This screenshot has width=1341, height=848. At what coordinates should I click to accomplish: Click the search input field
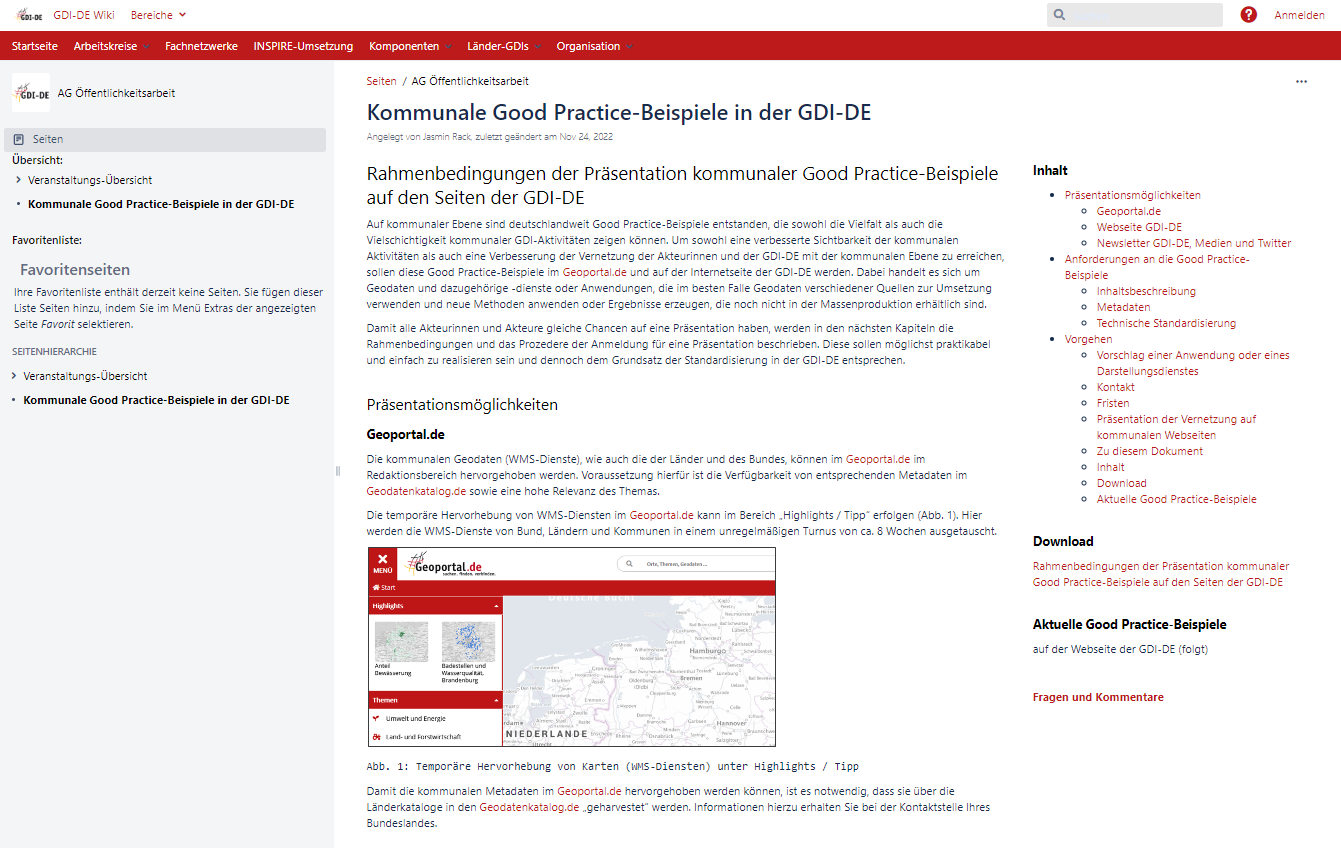click(x=1142, y=15)
